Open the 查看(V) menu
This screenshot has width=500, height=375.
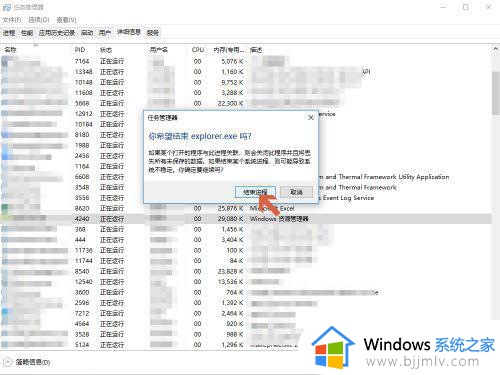coord(66,20)
